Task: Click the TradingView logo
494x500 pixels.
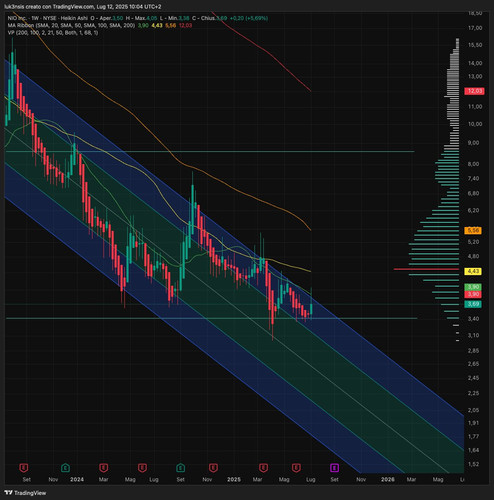Action: tap(25, 493)
